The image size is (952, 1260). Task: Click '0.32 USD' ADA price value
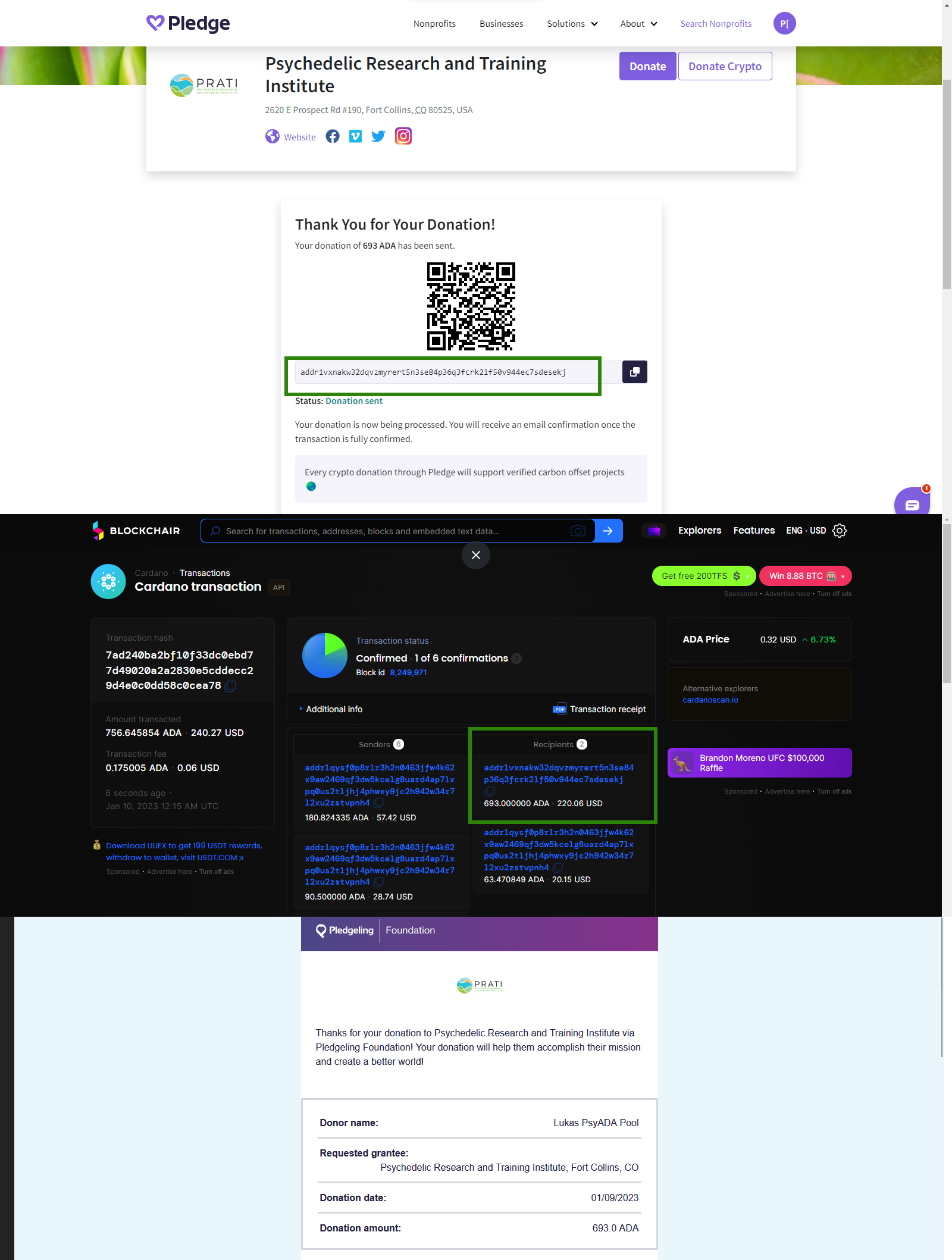[x=778, y=640]
